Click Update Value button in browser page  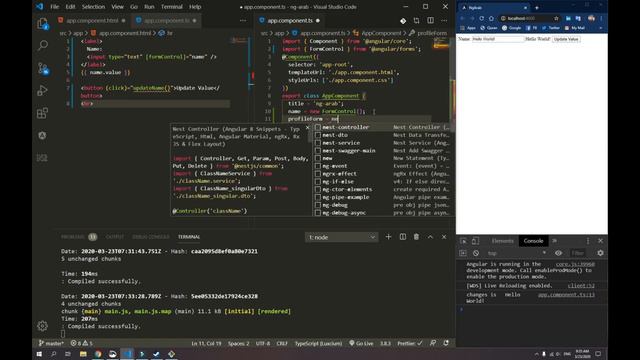566,39
